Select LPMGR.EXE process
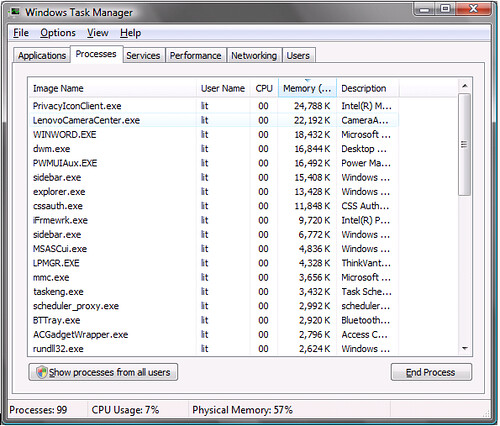Image resolution: width=500 pixels, height=426 pixels. 213,263
